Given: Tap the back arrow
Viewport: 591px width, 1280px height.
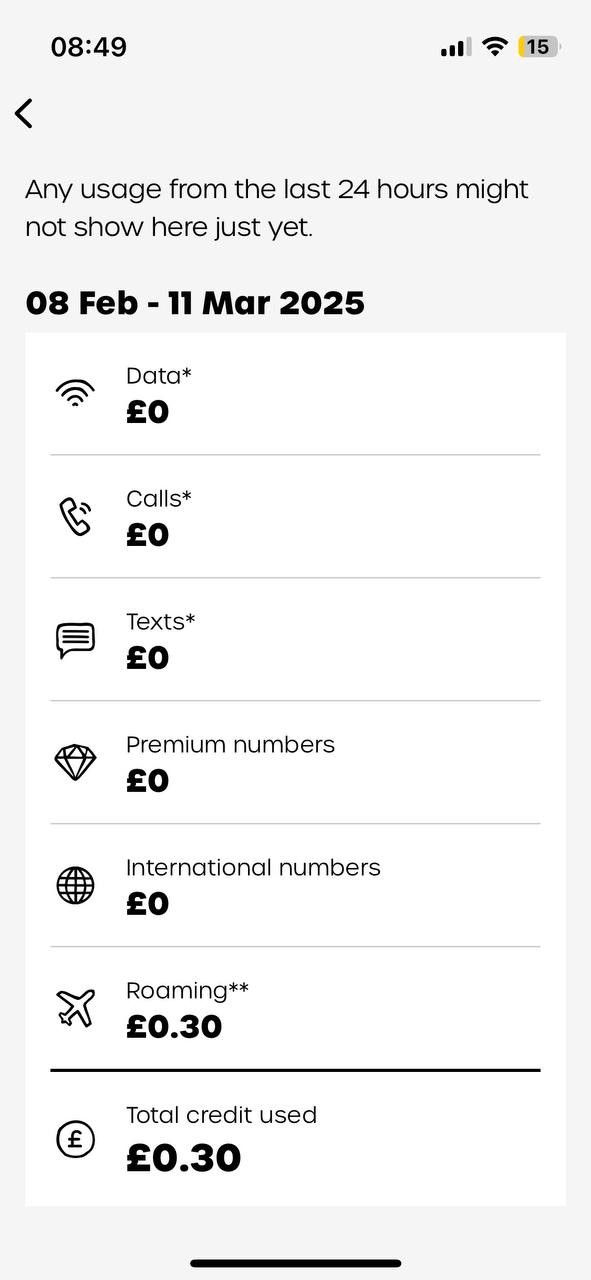Looking at the screenshot, I should [x=24, y=113].
